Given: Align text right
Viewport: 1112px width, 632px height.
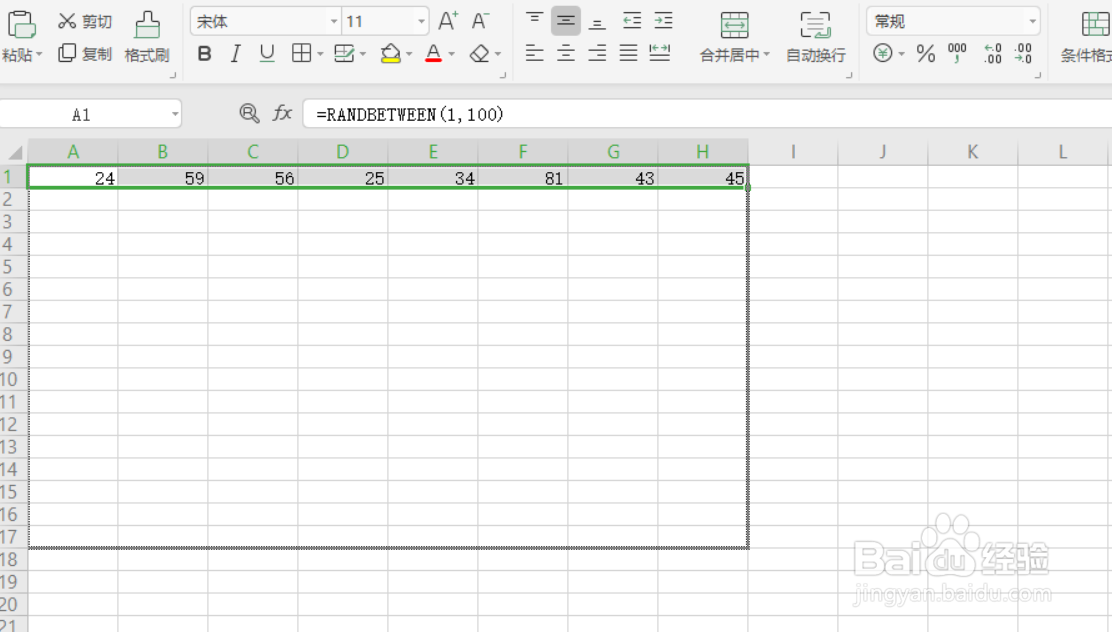Looking at the screenshot, I should 597,53.
